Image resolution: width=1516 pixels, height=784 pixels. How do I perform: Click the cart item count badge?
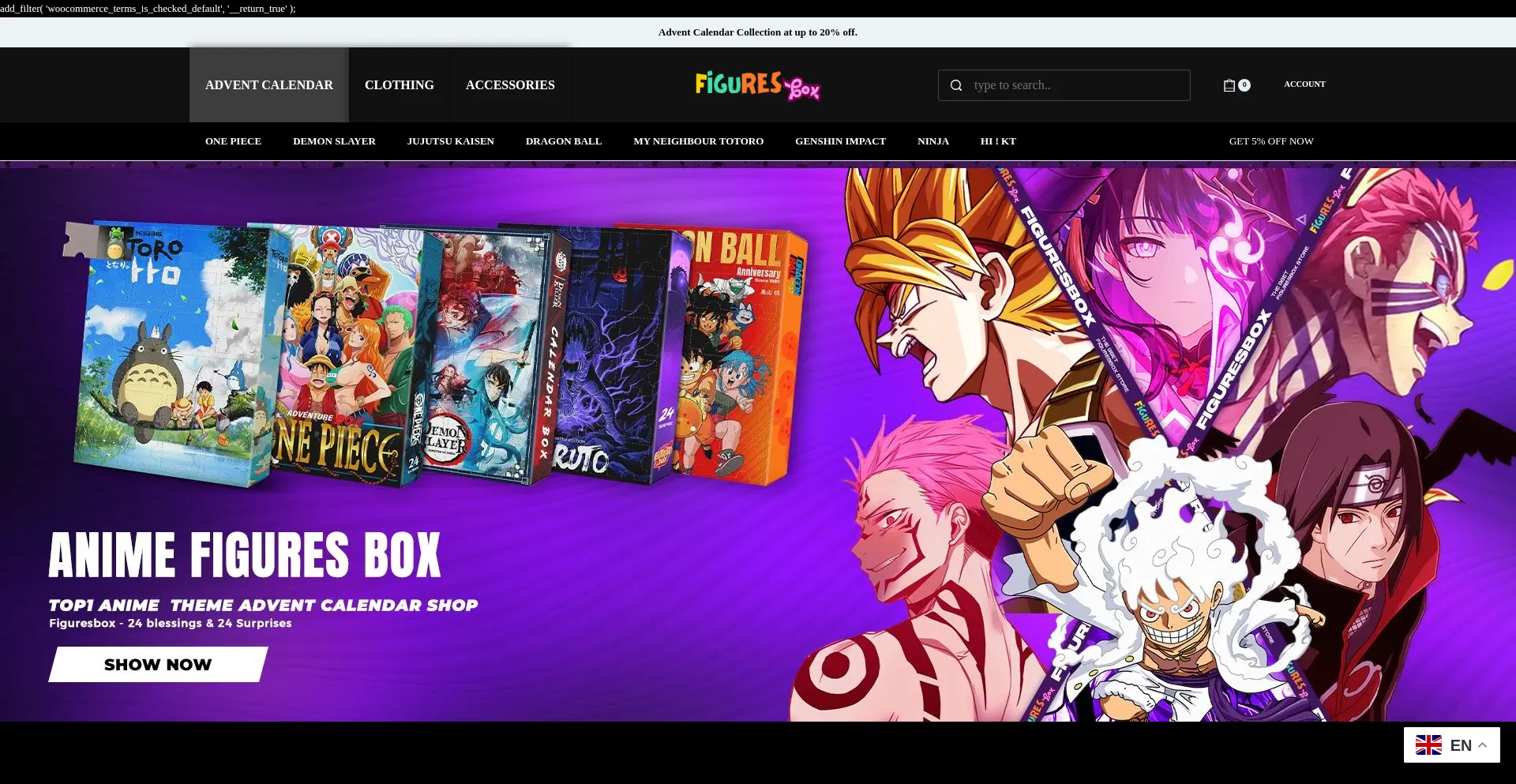[x=1244, y=85]
